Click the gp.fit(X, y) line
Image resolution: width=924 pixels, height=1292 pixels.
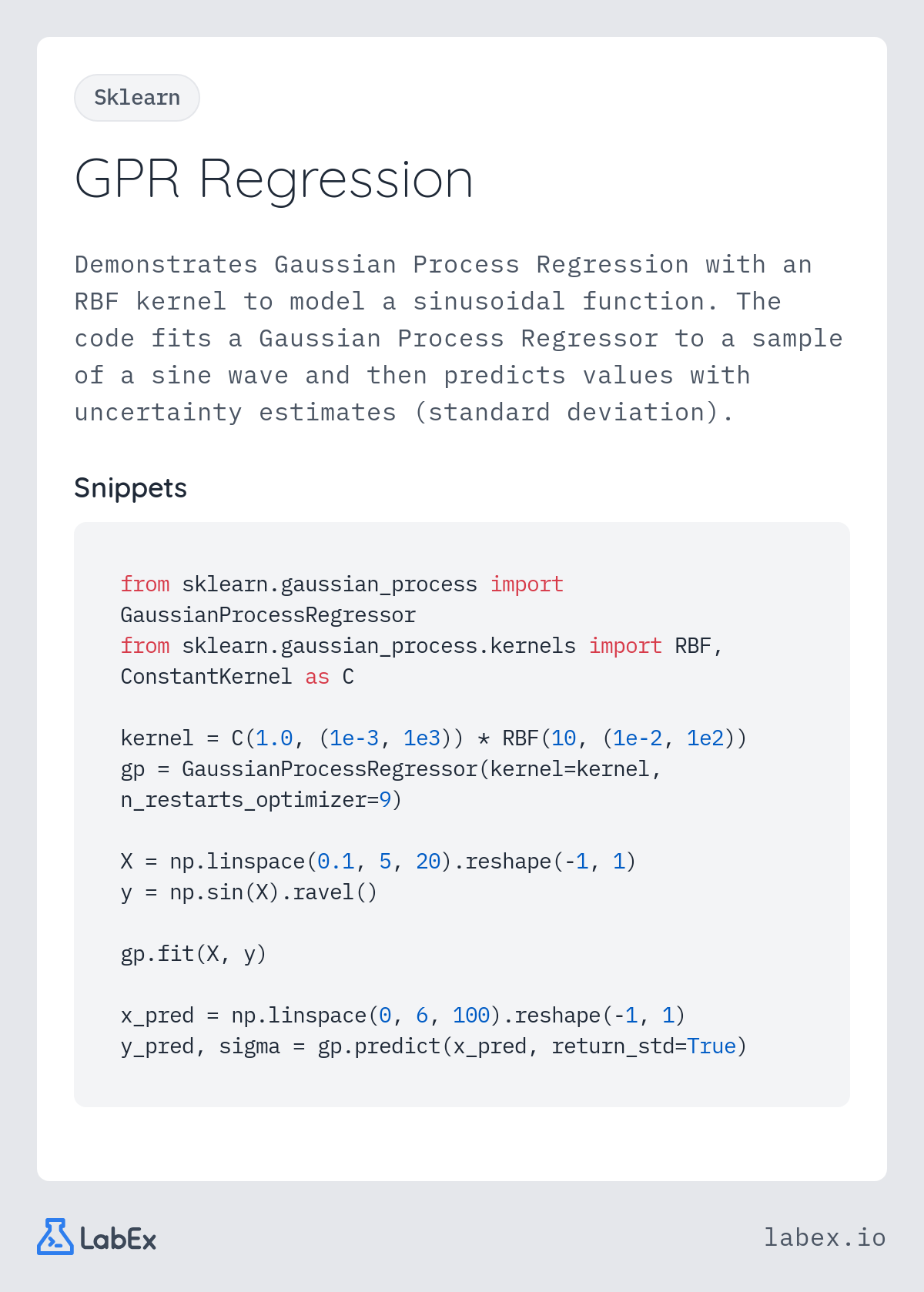click(193, 954)
